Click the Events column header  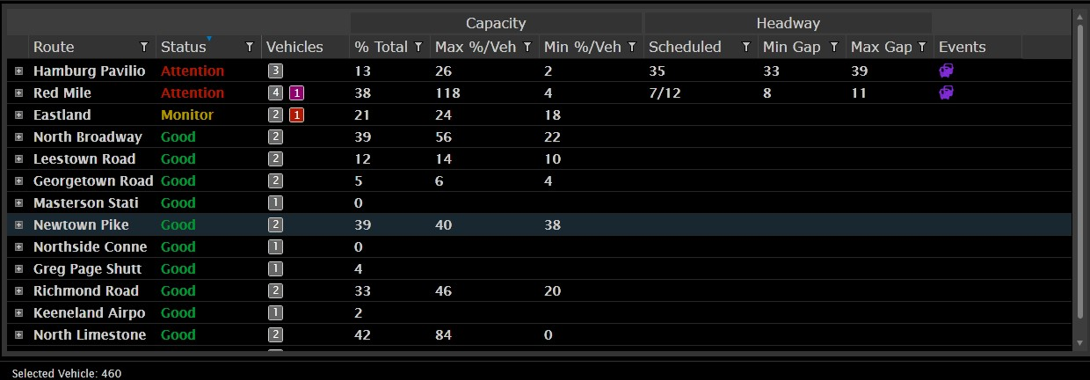[x=962, y=47]
